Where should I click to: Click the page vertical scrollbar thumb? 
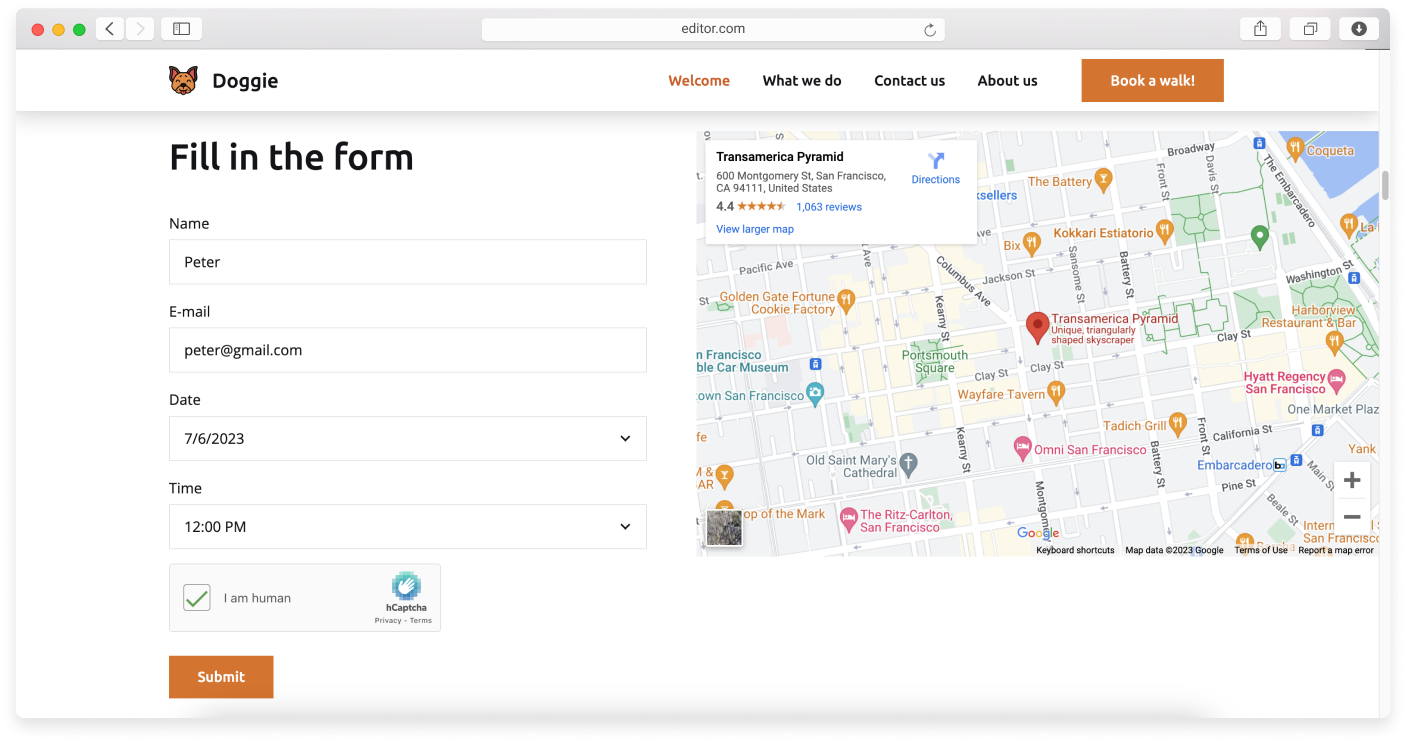(1385, 185)
